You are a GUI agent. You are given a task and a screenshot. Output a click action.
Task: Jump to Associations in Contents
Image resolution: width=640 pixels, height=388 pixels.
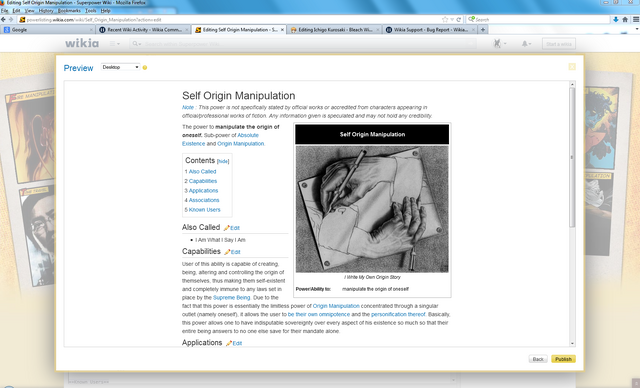click(204, 200)
